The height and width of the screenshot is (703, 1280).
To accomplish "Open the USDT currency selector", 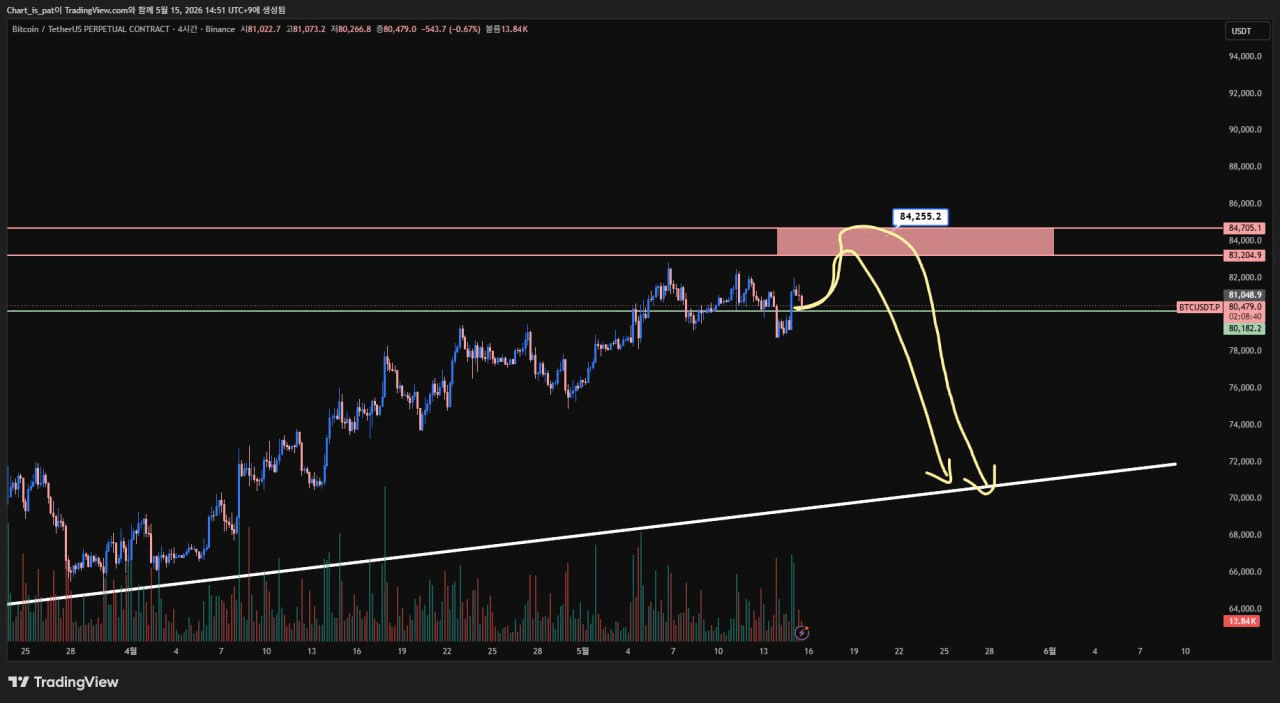I will tap(1241, 31).
